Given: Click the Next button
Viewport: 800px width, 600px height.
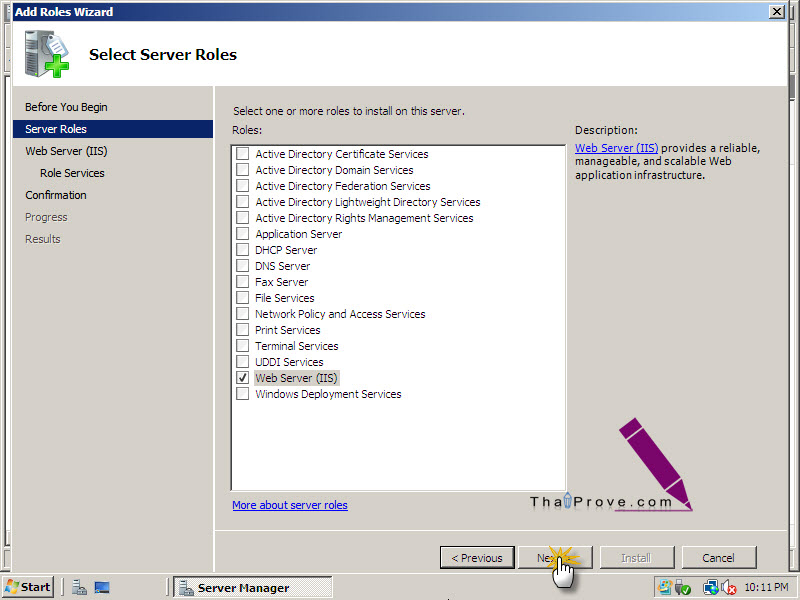Looking at the screenshot, I should (555, 558).
